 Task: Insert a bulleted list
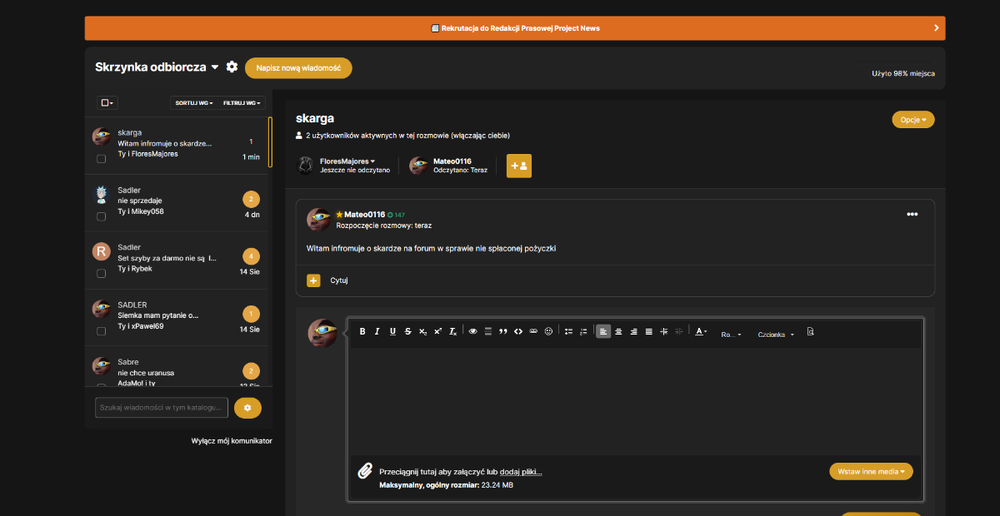(568, 332)
